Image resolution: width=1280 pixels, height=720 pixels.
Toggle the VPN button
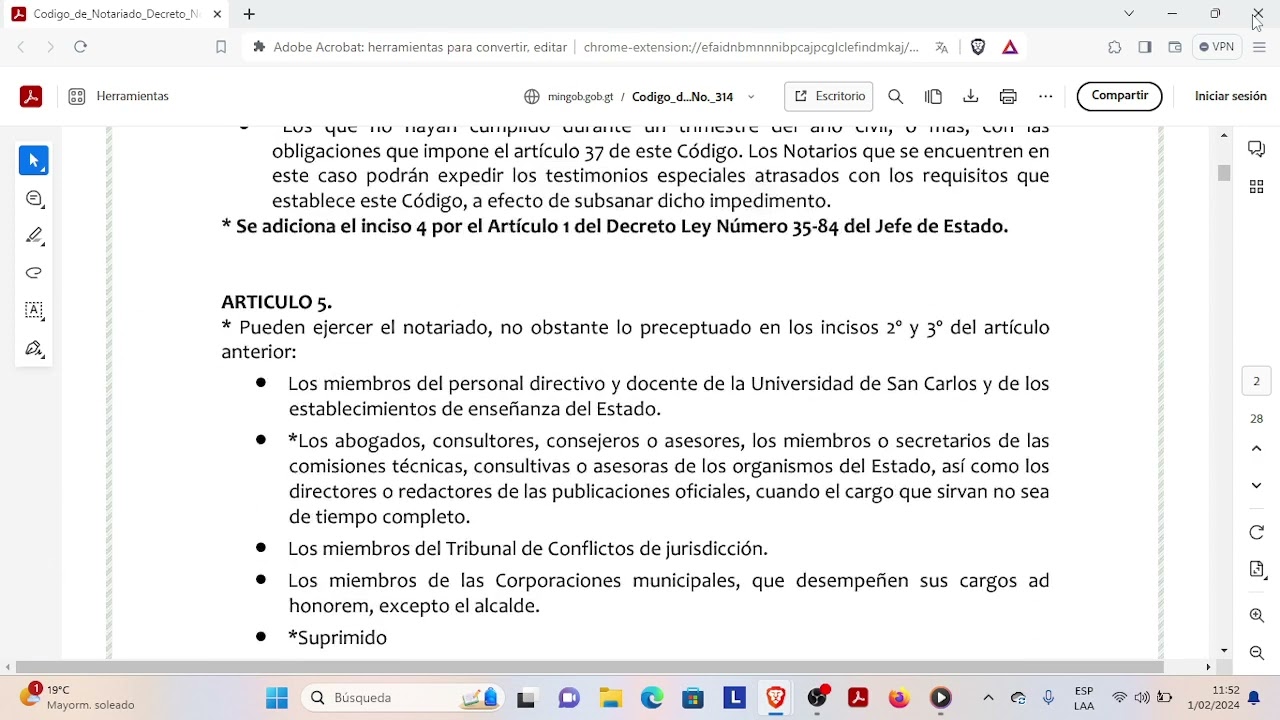click(1217, 47)
